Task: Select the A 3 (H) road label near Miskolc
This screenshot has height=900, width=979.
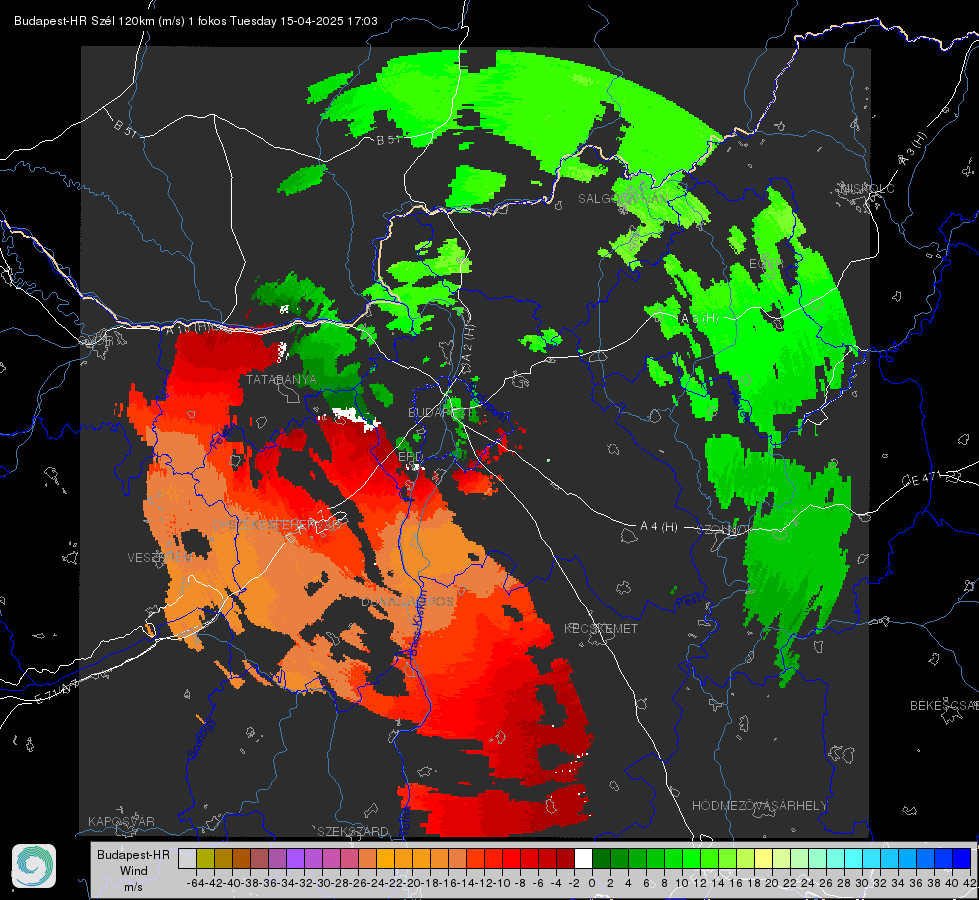Action: pyautogui.click(x=913, y=149)
